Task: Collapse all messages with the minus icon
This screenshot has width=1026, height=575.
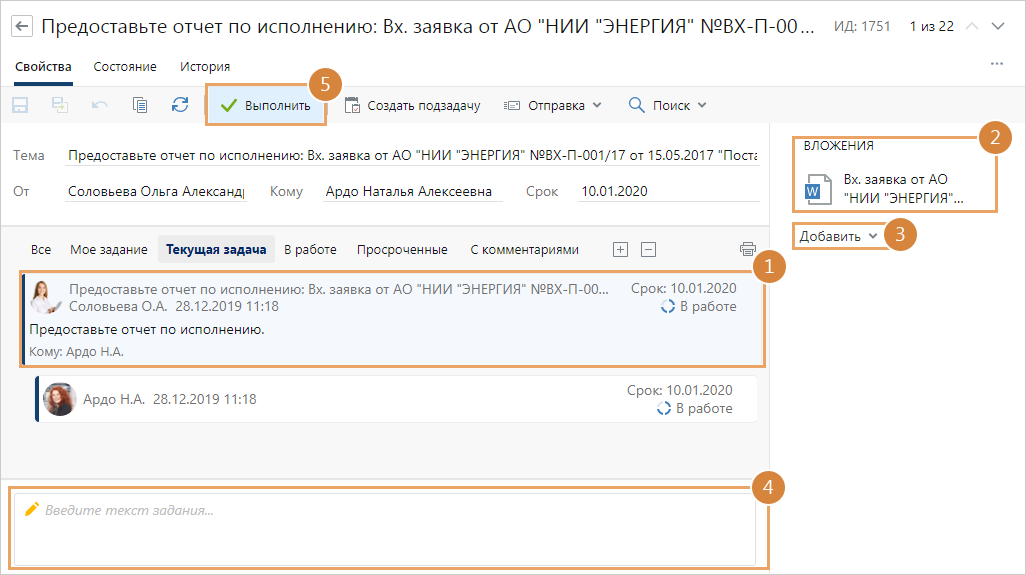Action: pos(648,249)
